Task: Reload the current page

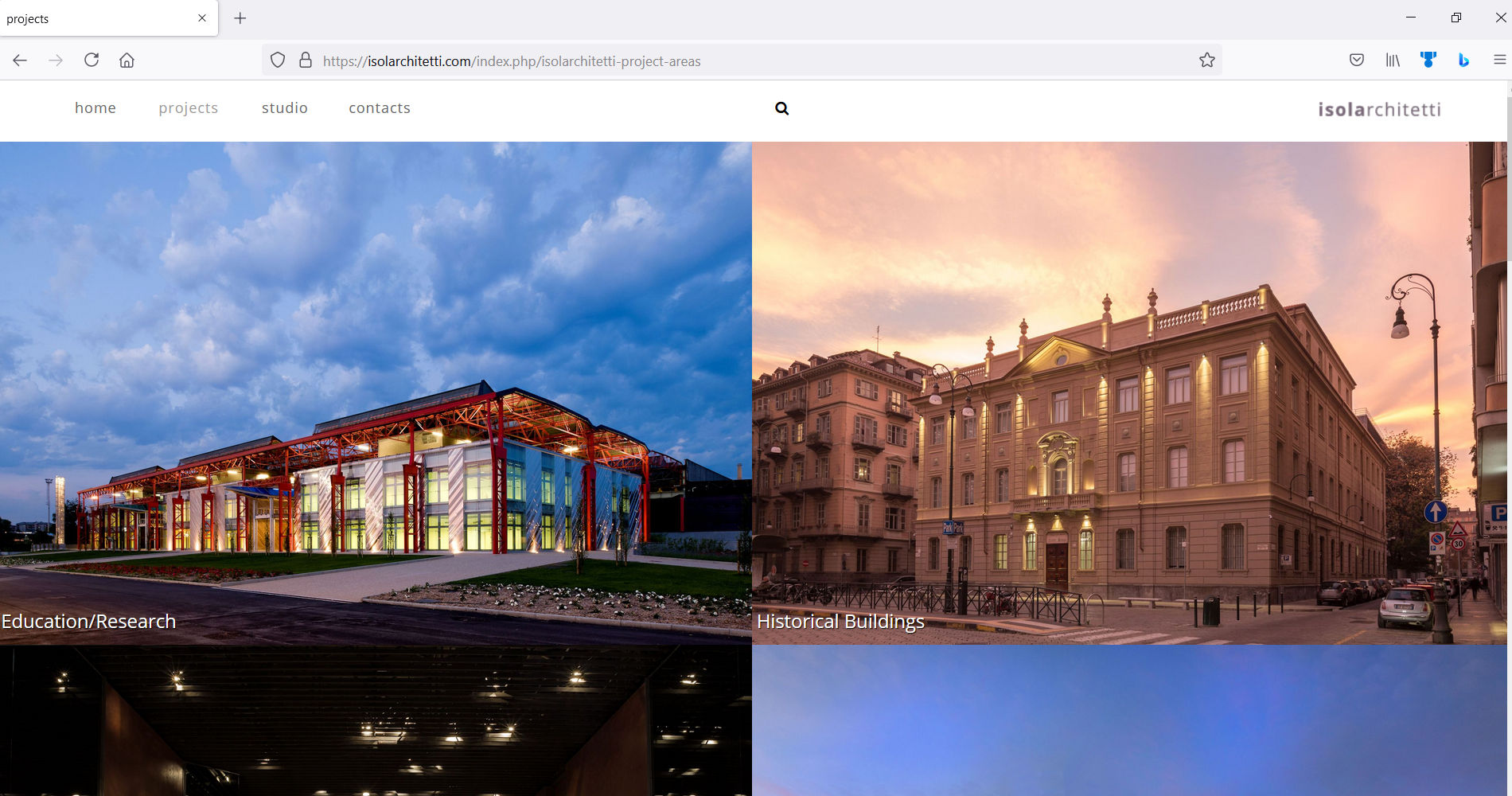Action: click(x=92, y=60)
